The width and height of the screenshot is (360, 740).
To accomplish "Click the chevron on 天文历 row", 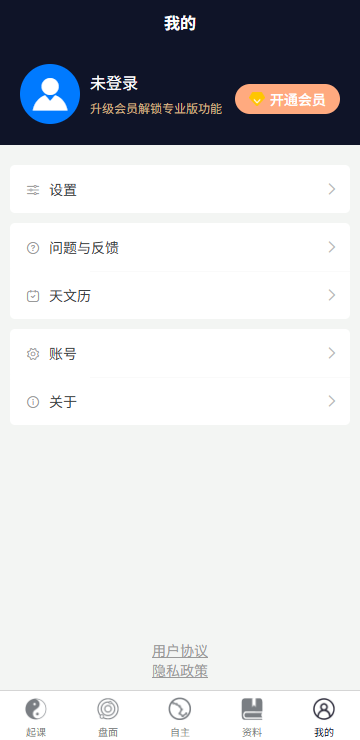I will (332, 295).
